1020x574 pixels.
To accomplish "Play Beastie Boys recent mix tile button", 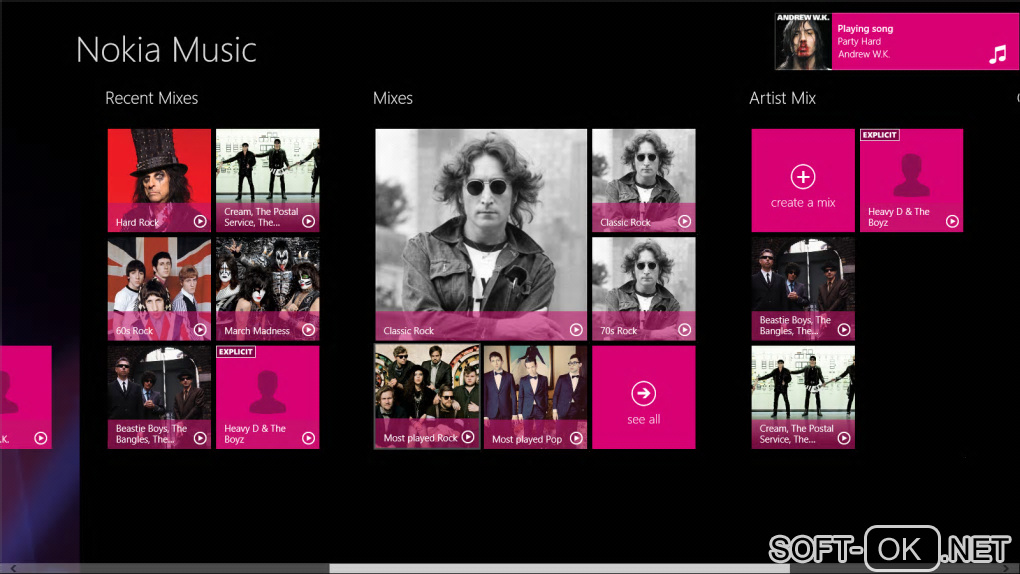I will [x=200, y=438].
